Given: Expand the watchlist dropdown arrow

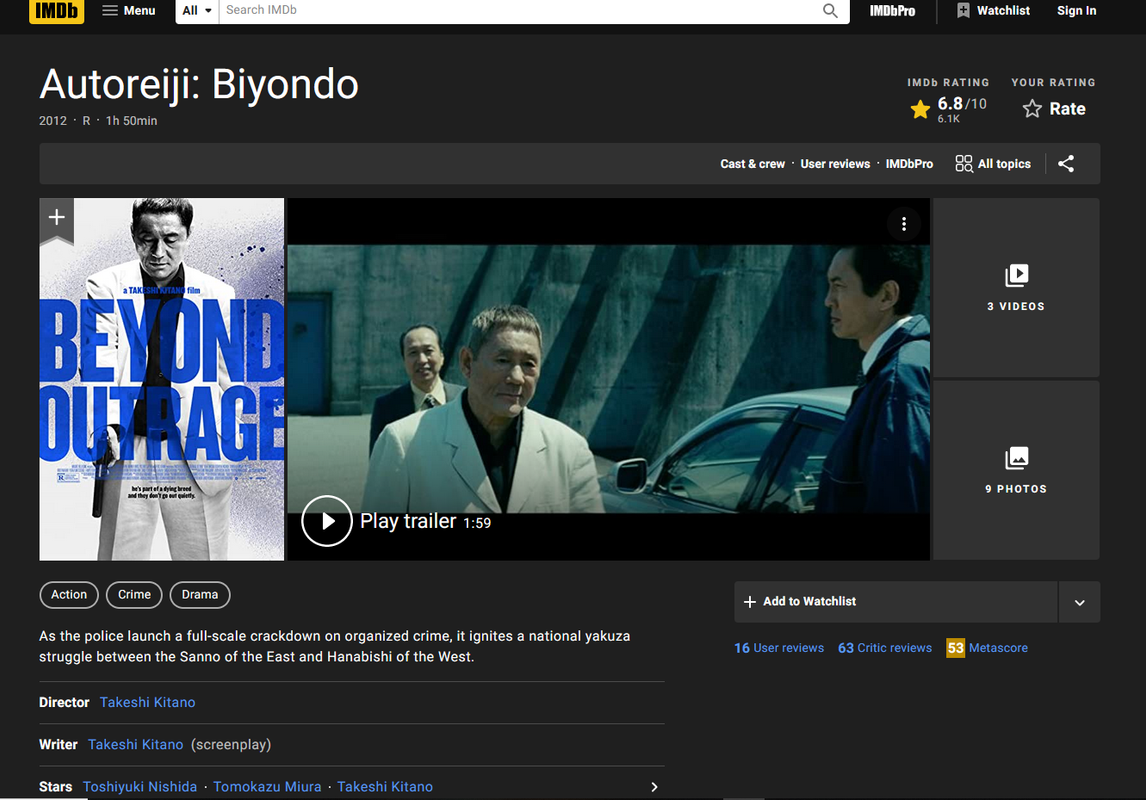Looking at the screenshot, I should pyautogui.click(x=1079, y=602).
